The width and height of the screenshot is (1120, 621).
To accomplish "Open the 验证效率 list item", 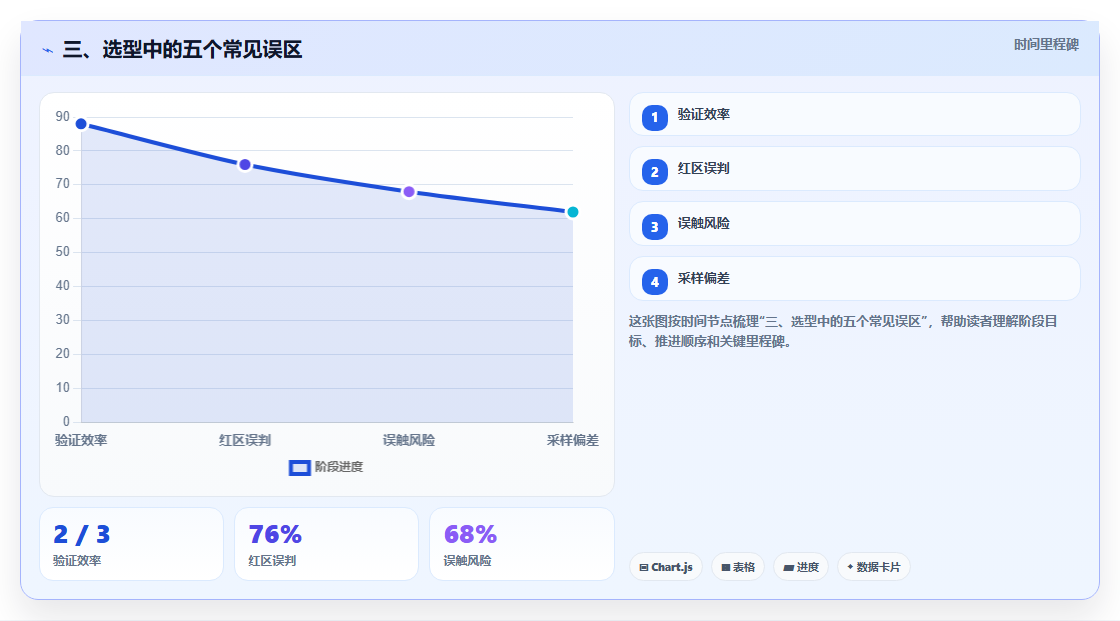I will (854, 114).
